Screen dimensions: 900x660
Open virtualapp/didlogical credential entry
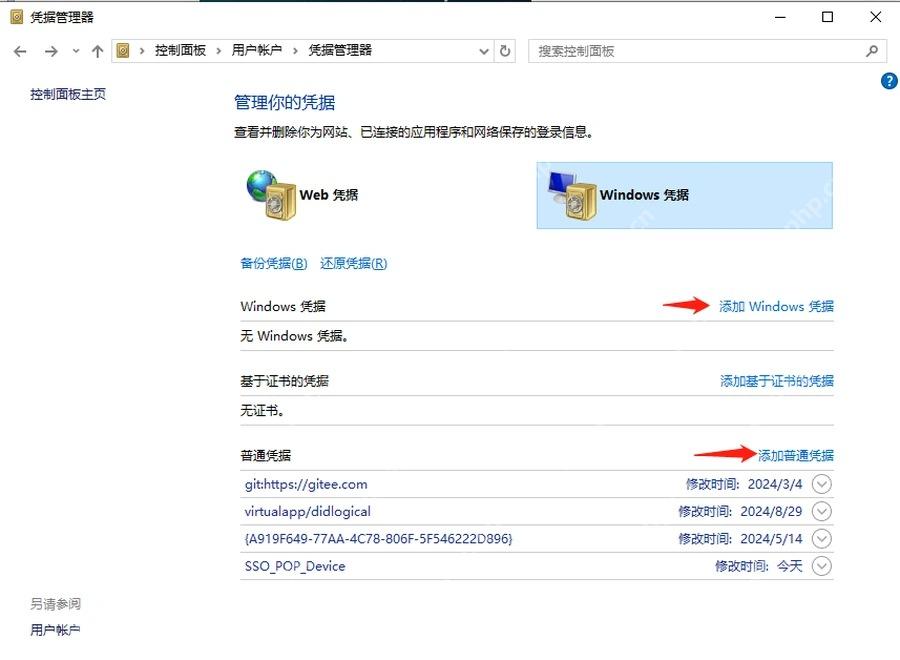pyautogui.click(x=536, y=511)
